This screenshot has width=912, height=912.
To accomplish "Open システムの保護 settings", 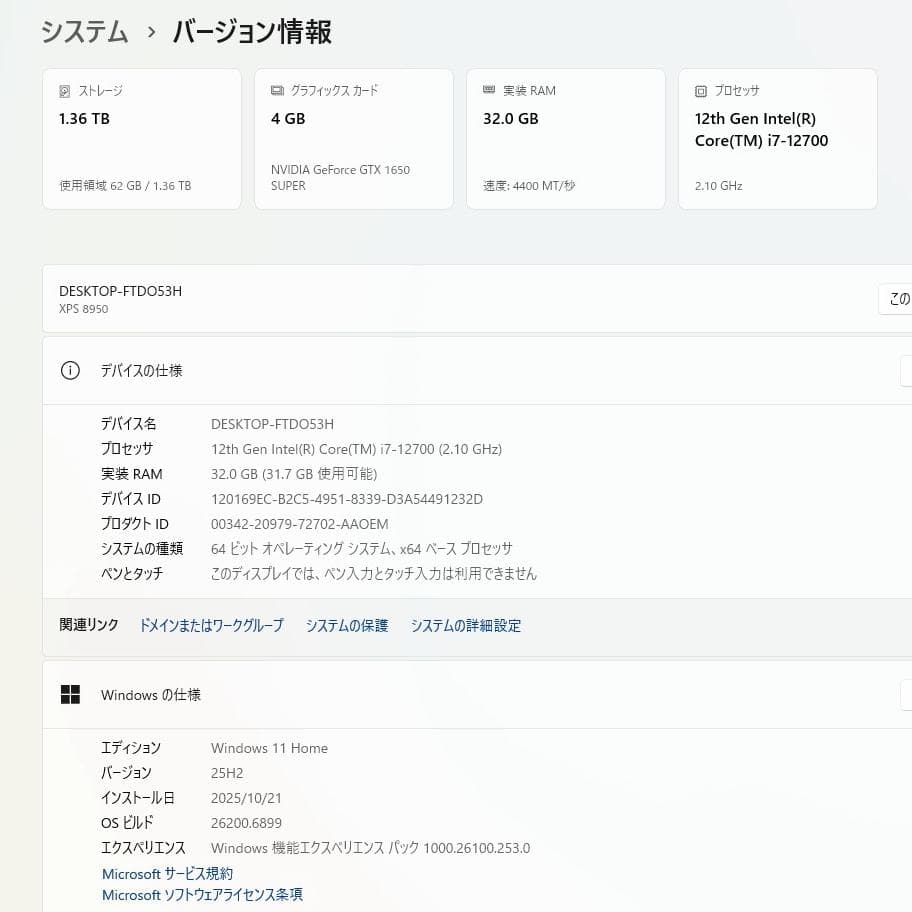I will point(346,625).
